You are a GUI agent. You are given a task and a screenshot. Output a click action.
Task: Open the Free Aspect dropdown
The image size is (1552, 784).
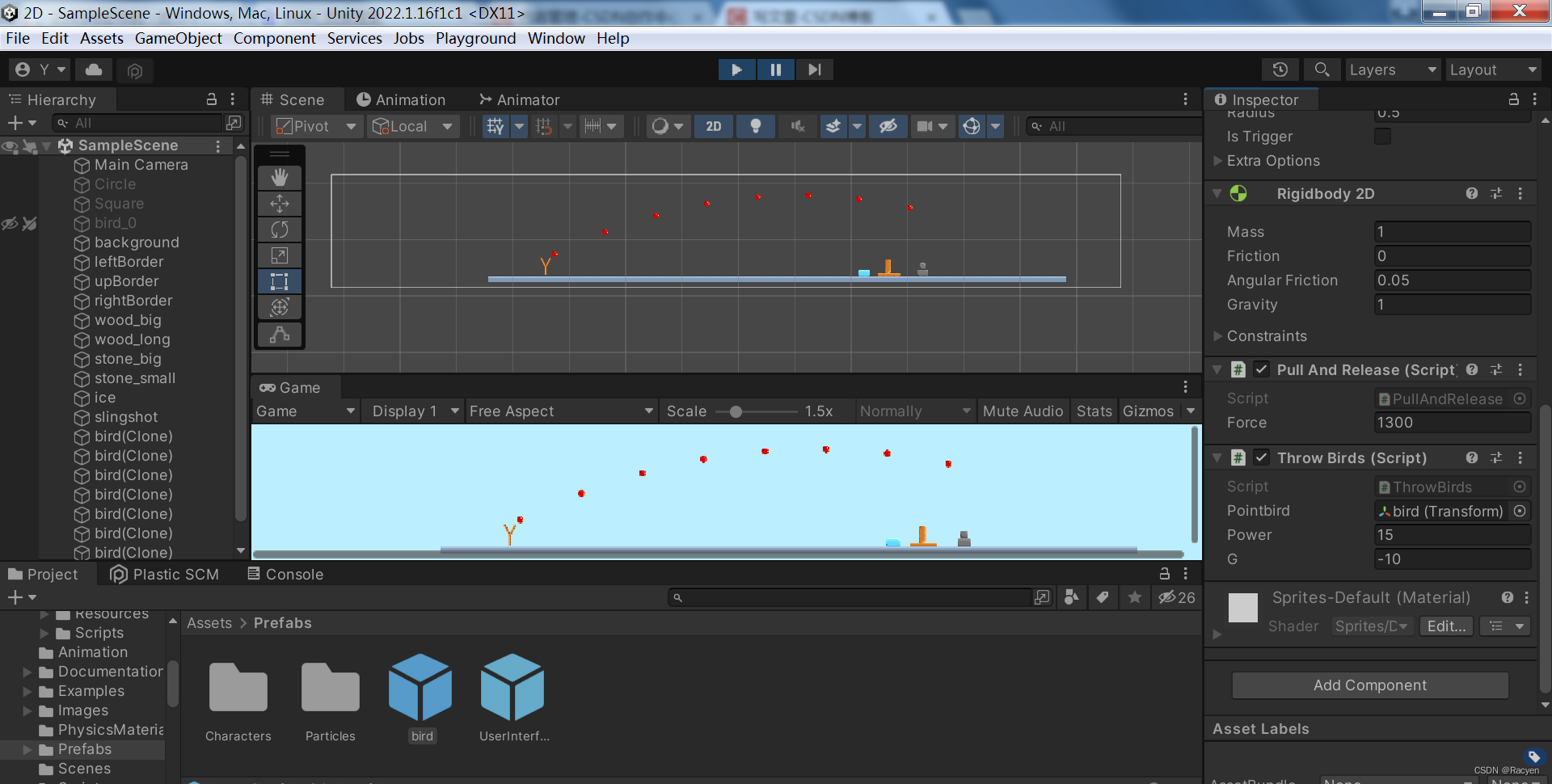[561, 411]
